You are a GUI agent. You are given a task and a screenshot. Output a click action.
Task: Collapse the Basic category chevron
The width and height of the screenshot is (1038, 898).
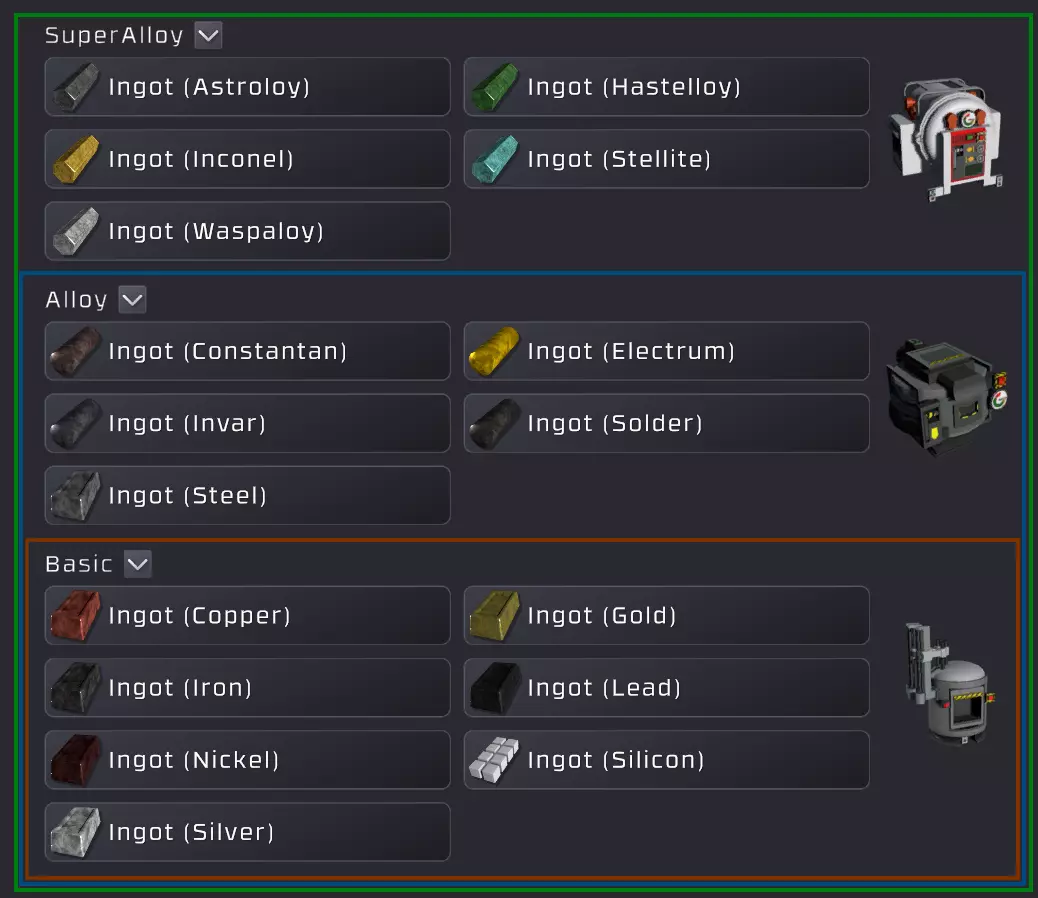coord(138,564)
